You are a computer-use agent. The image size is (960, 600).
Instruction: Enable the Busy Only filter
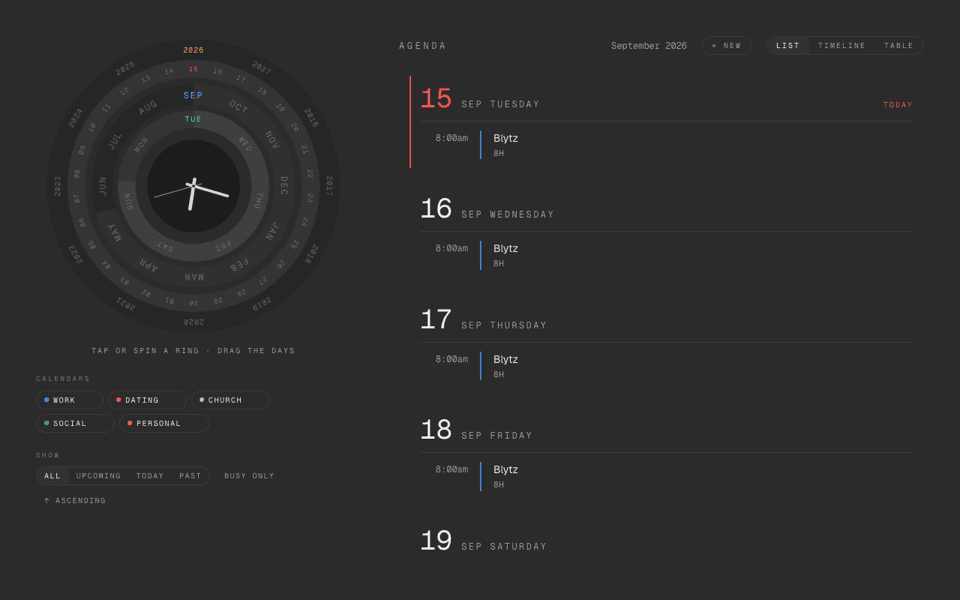tap(249, 476)
